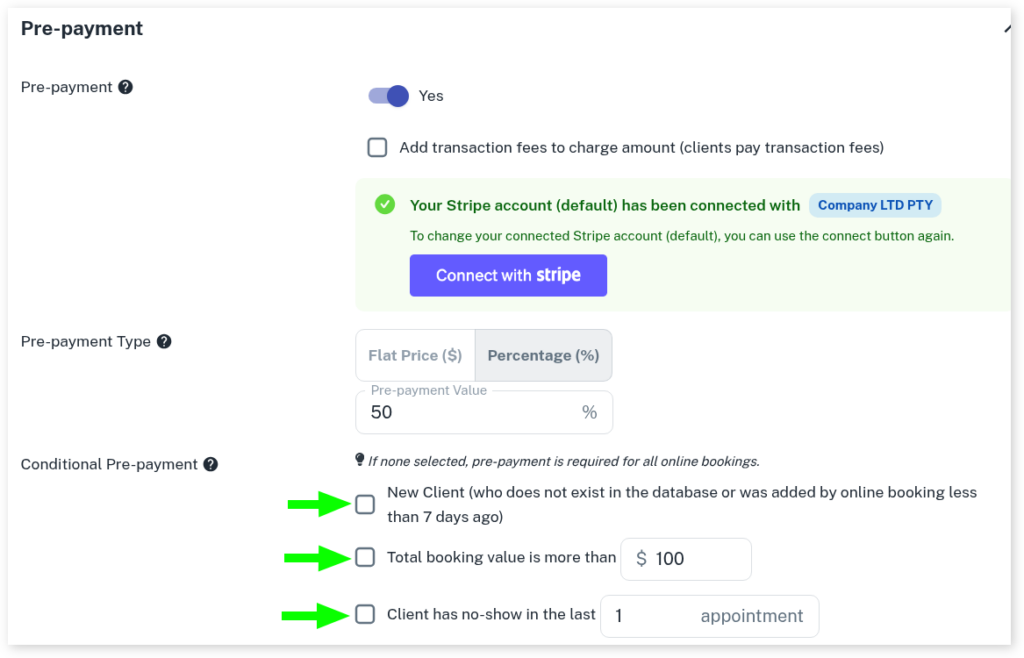Collapse the Pre-payment section chevron
The height and width of the screenshot is (658, 1024).
pos(1008,29)
